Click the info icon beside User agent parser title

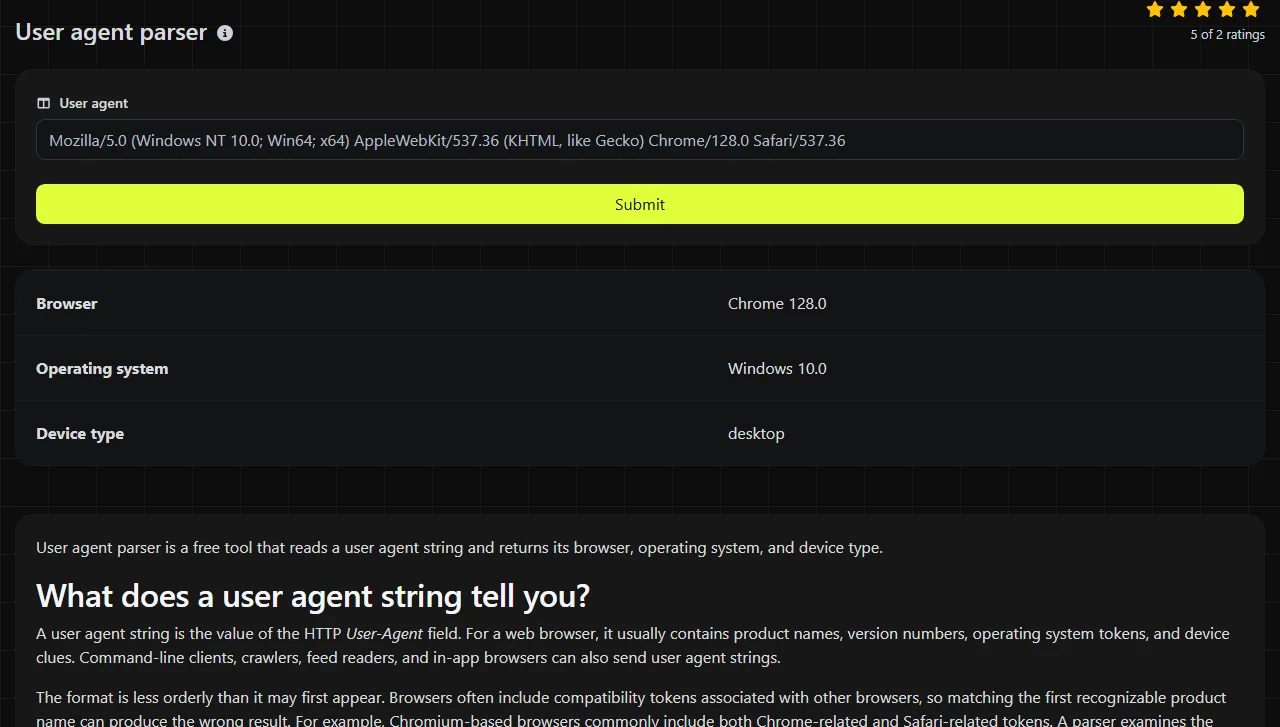click(x=225, y=33)
